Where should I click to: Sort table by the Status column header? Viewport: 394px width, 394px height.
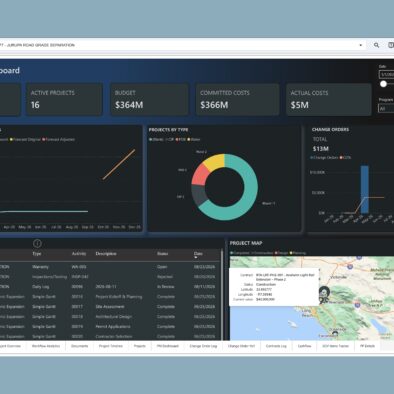coord(163,254)
